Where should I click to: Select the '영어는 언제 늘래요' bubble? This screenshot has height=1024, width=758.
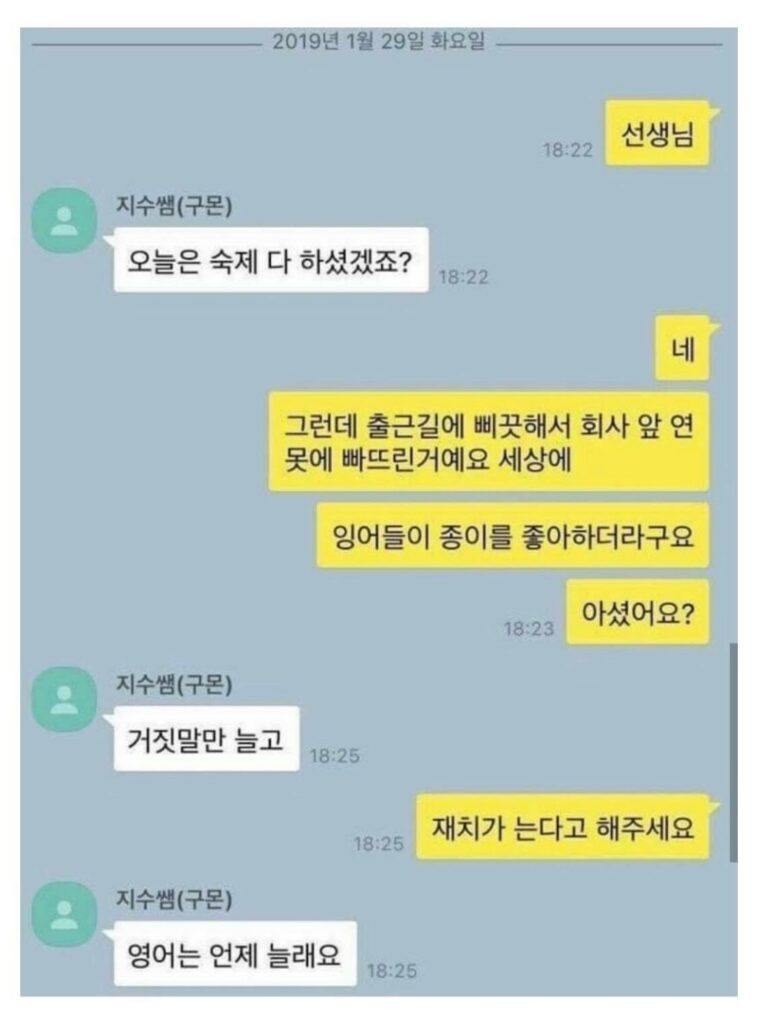[x=235, y=953]
